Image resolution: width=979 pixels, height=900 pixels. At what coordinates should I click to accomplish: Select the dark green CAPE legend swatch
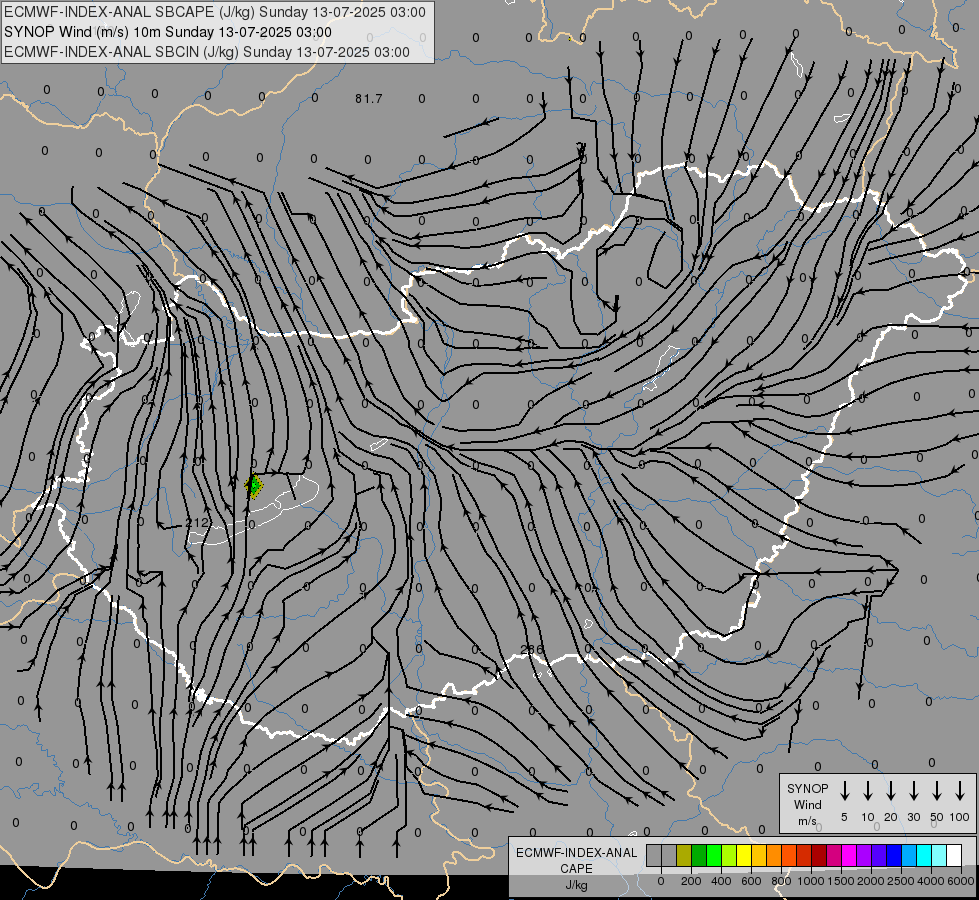(699, 855)
